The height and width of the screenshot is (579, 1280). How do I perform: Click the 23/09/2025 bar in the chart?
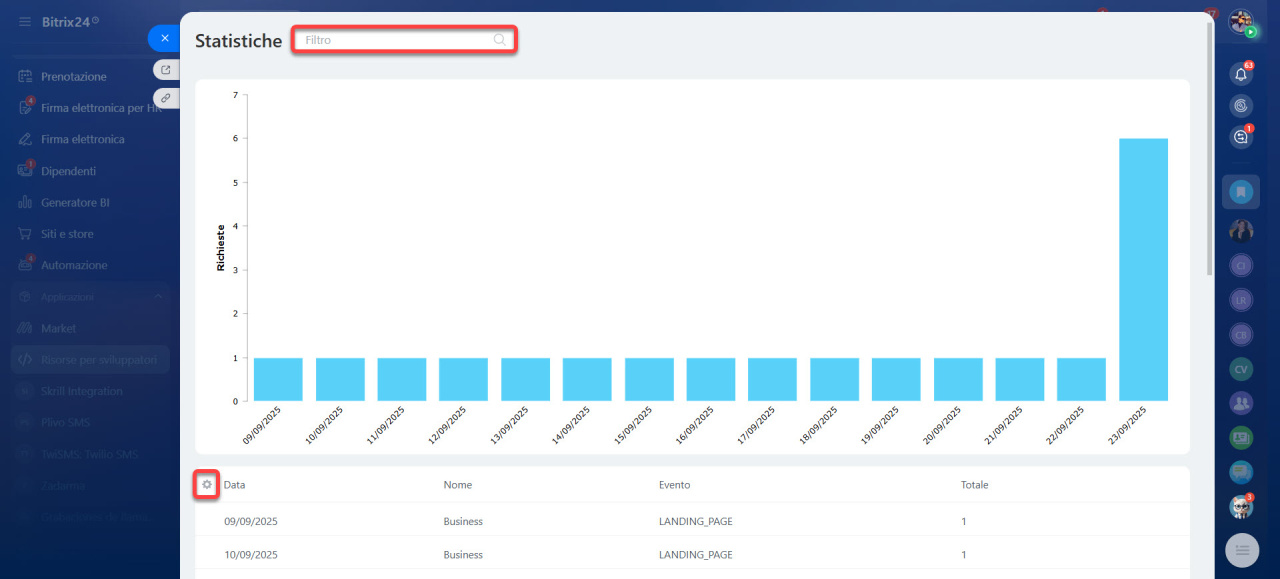[x=1143, y=269]
